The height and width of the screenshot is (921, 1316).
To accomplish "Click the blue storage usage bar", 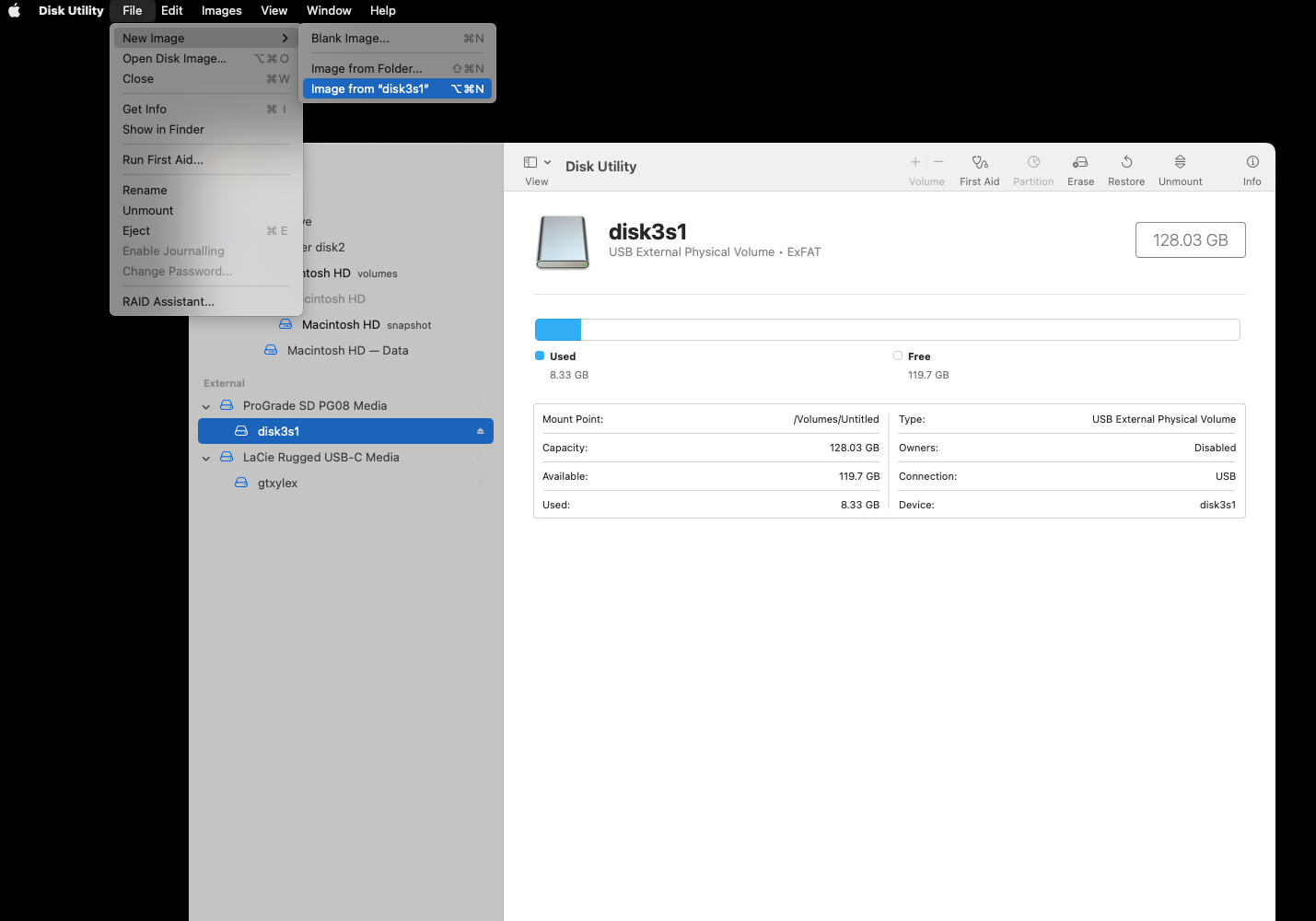I will 557,329.
